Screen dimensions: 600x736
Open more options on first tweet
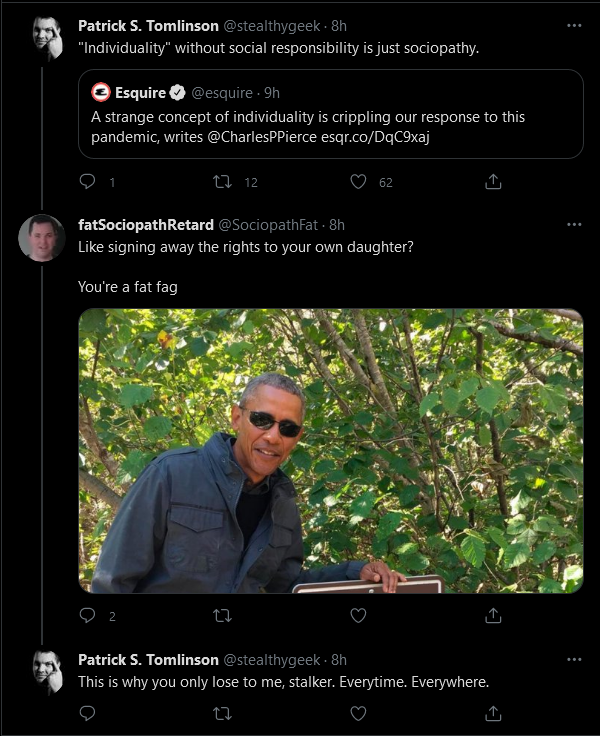click(574, 25)
